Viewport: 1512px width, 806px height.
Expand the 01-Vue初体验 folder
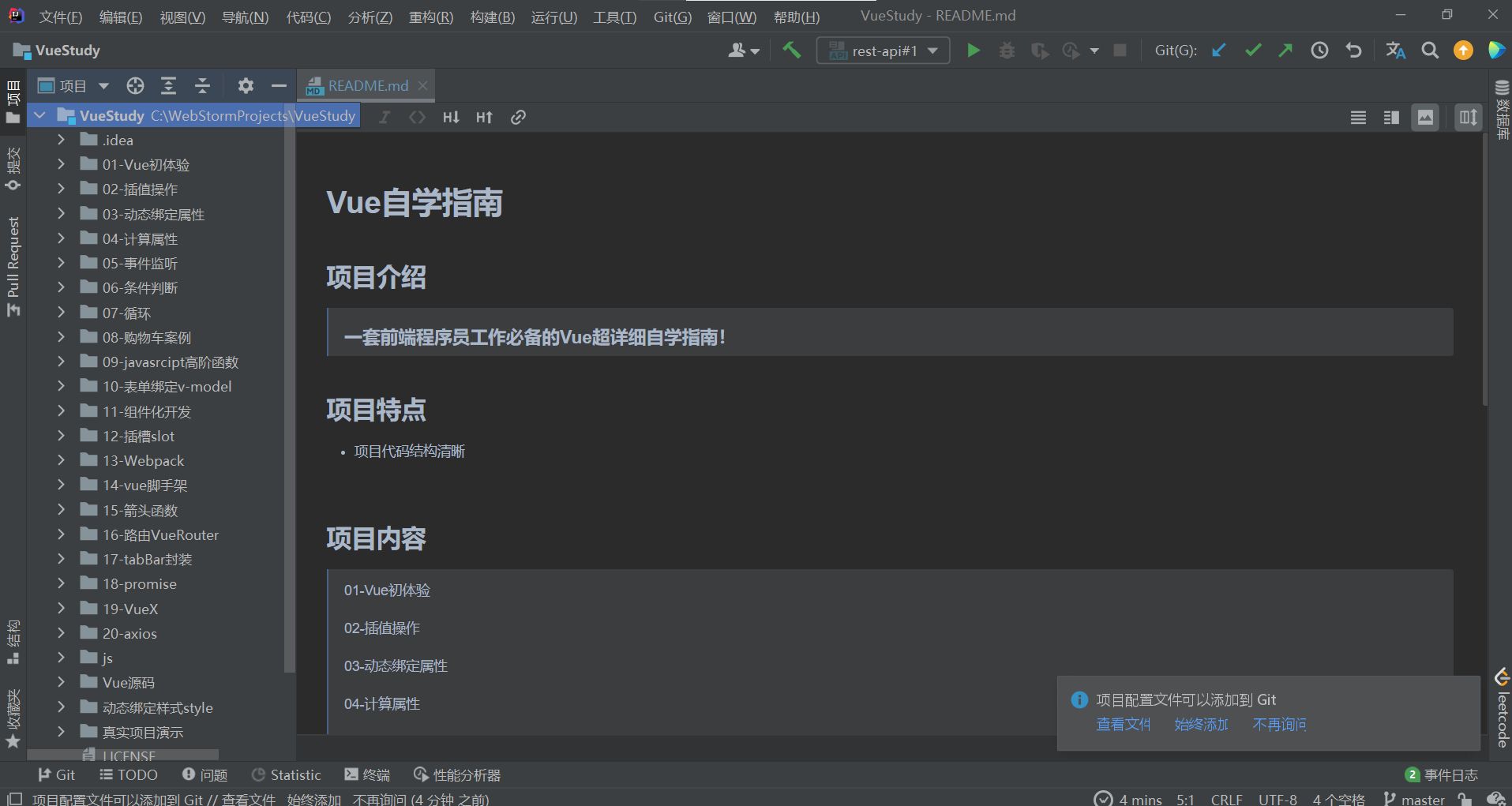pyautogui.click(x=61, y=164)
